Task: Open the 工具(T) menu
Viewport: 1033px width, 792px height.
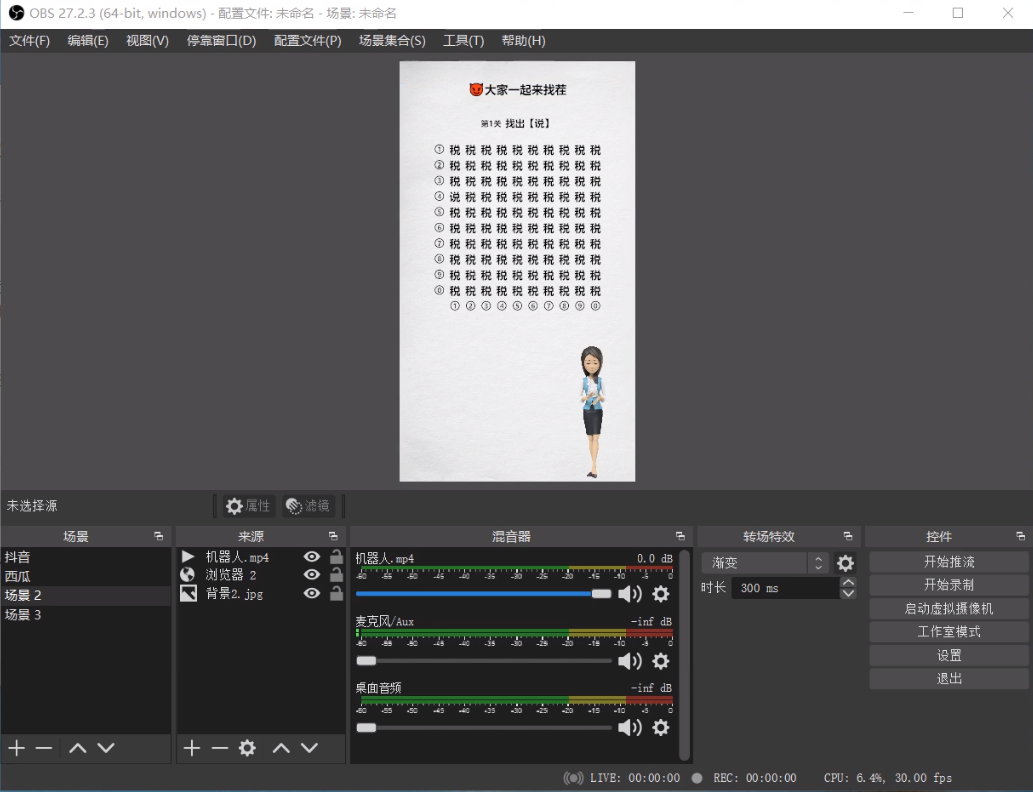Action: click(463, 40)
